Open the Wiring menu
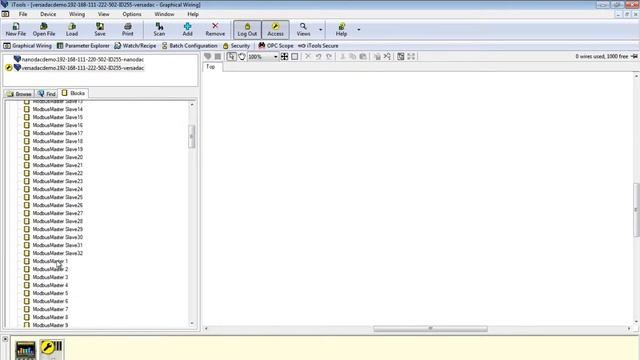The image size is (640, 360). pyautogui.click(x=77, y=14)
